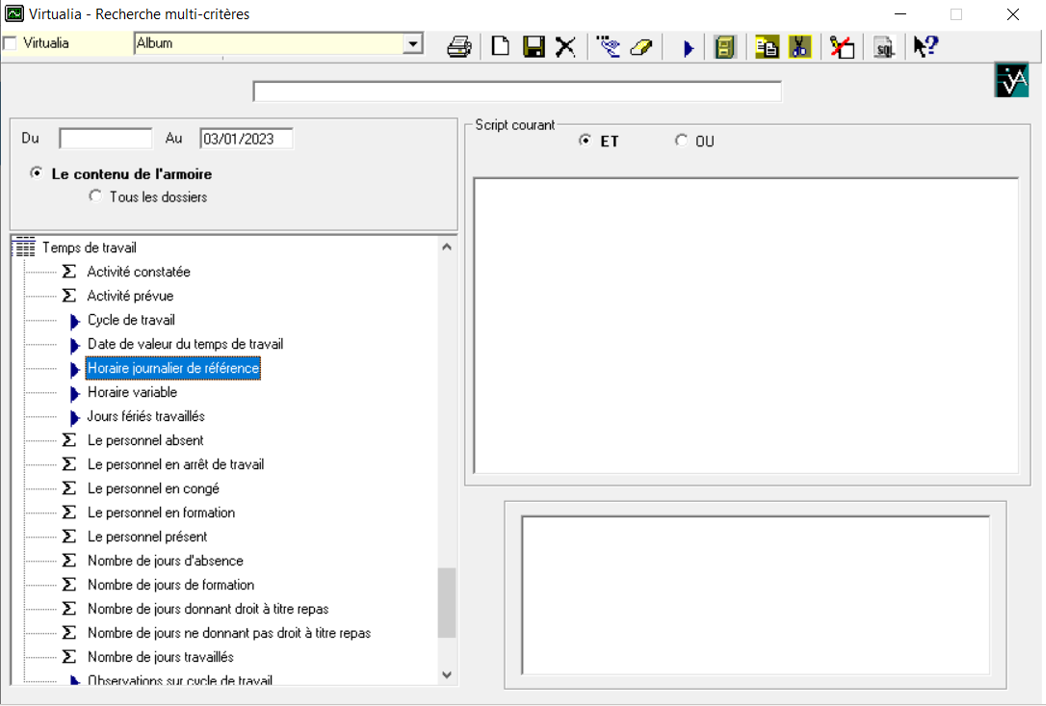
Task: Select the Tous les dossiers option
Action: tap(96, 197)
